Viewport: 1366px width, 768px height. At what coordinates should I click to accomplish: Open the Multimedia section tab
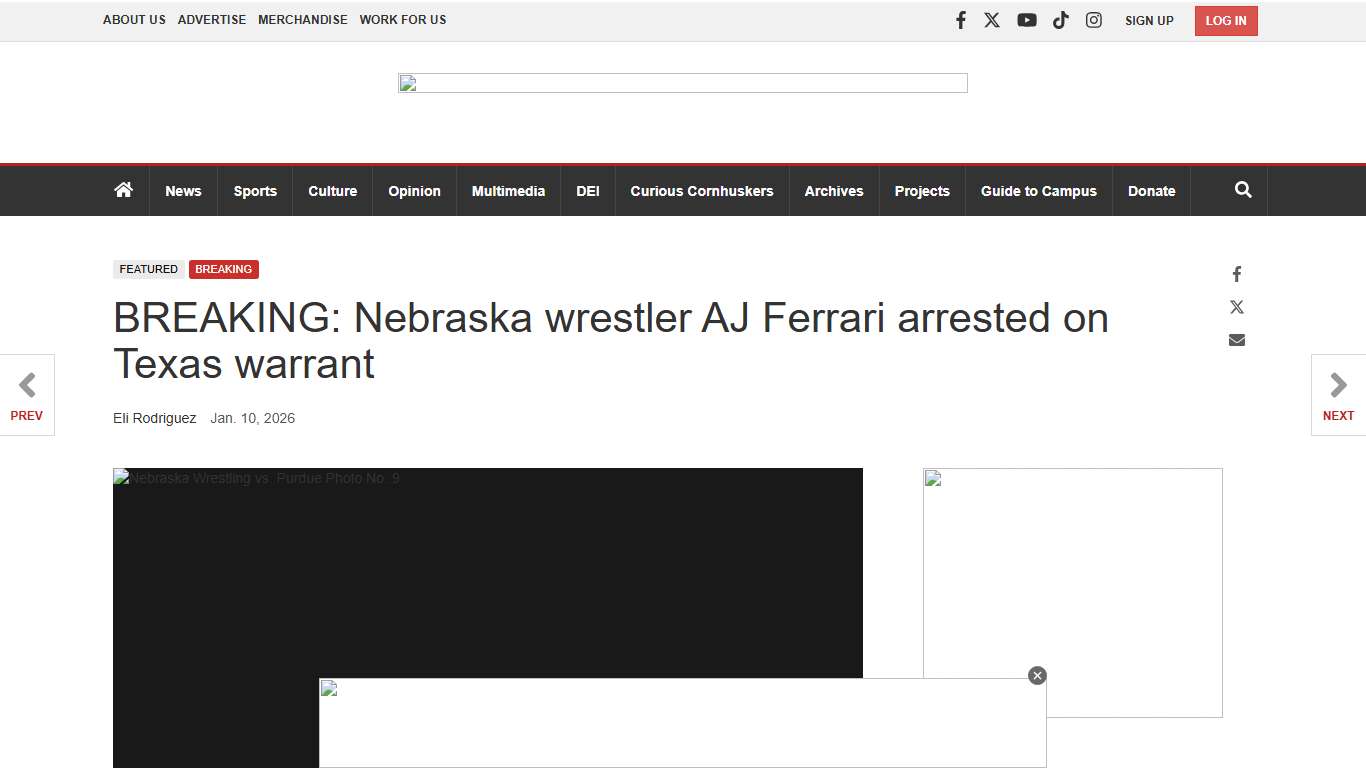tap(508, 190)
